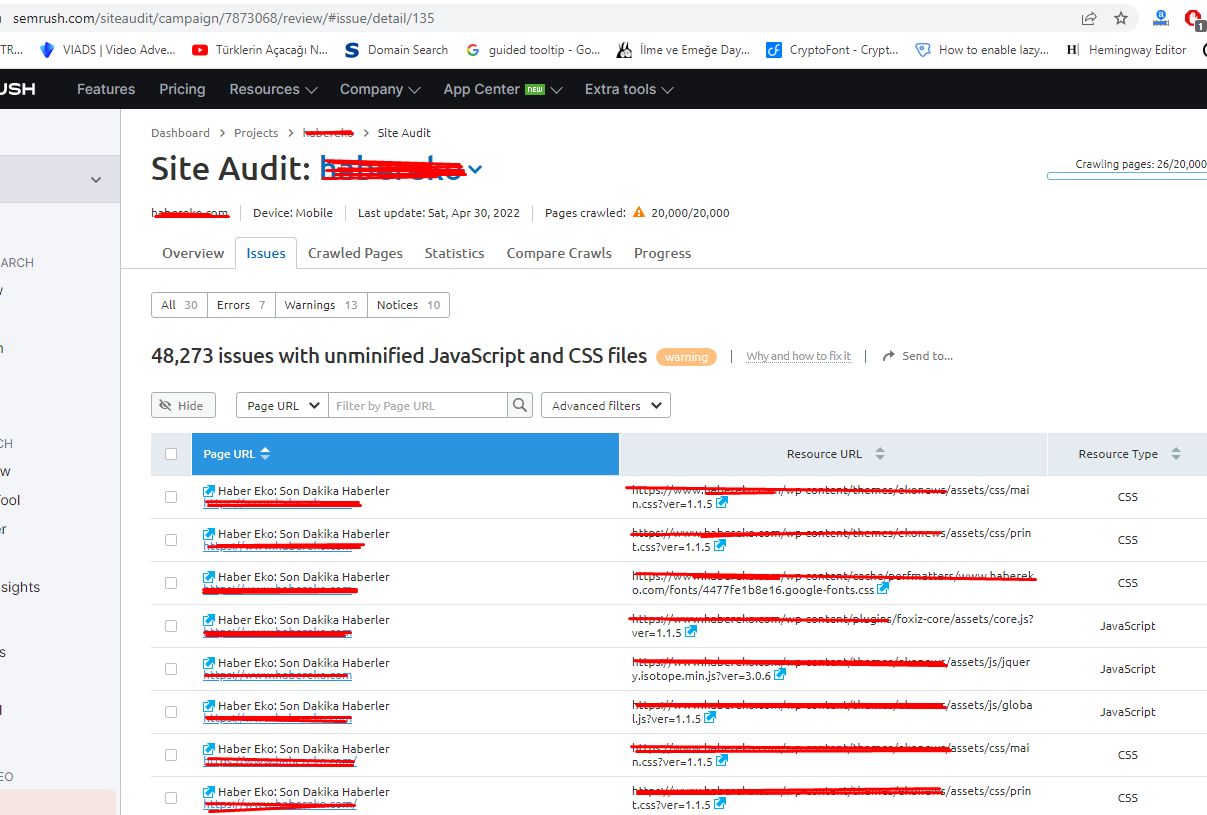The height and width of the screenshot is (815, 1207).
Task: Filter issues by Warnings 13
Action: click(320, 305)
